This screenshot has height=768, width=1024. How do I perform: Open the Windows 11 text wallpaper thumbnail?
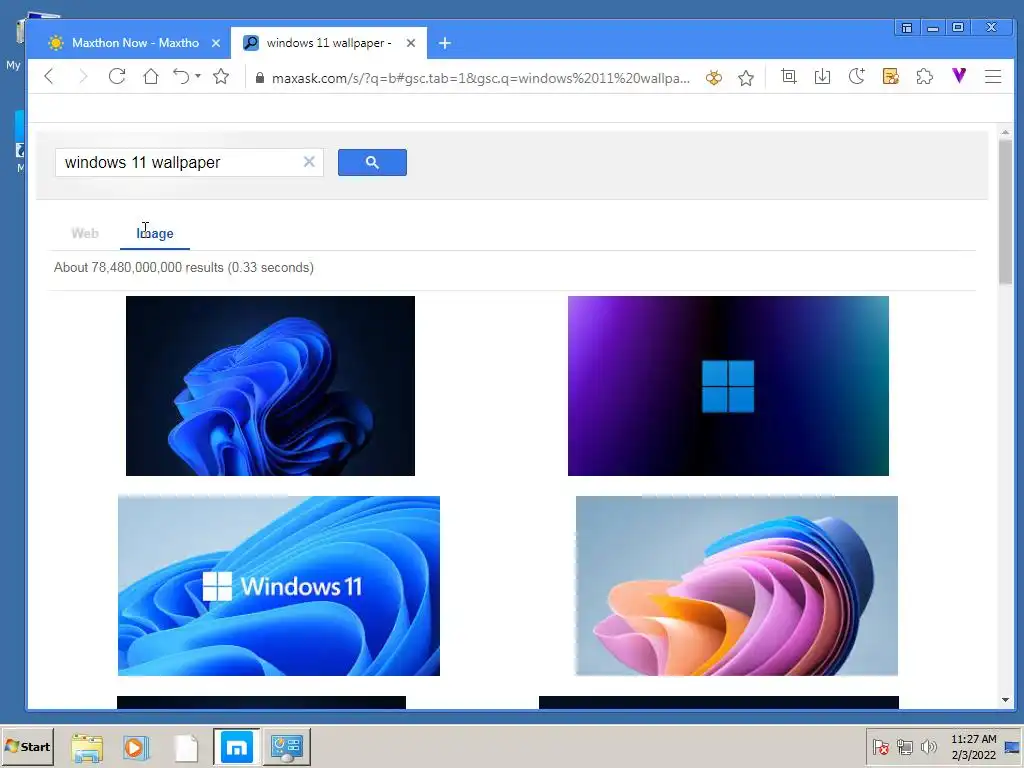[279, 586]
